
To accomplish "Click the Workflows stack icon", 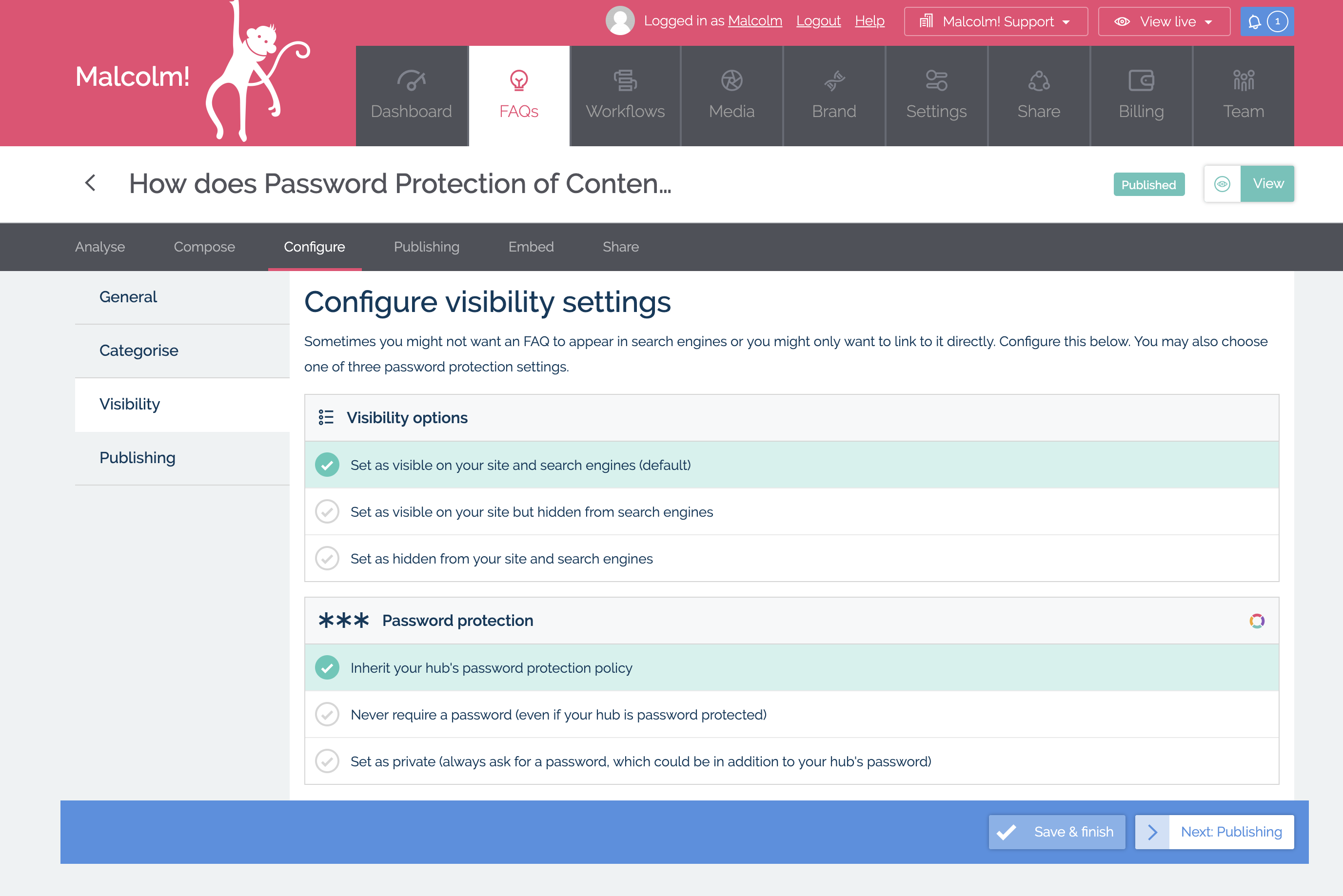I will point(625,80).
